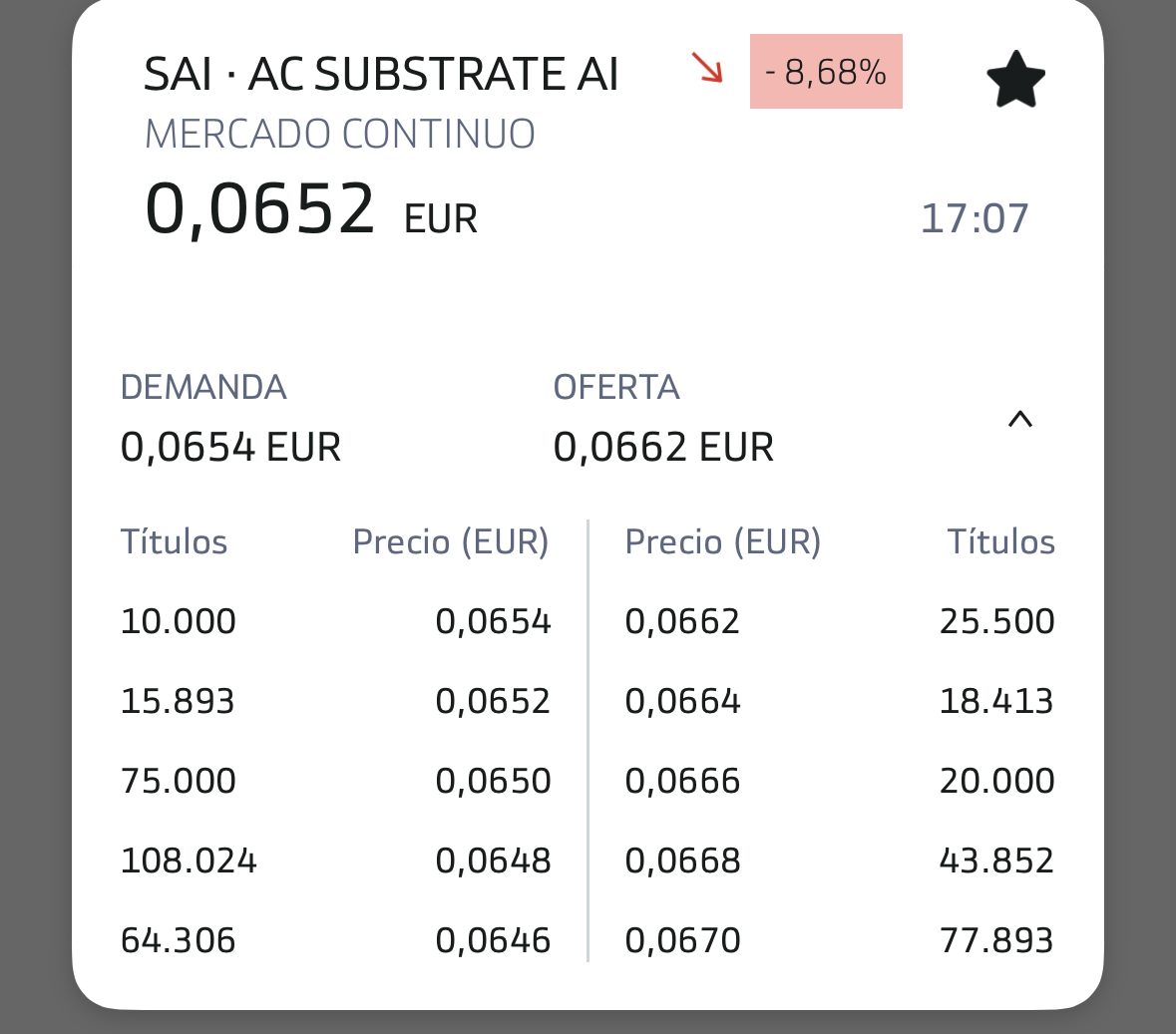
Task: Click the bid price 0,0652 row
Action: [493, 701]
